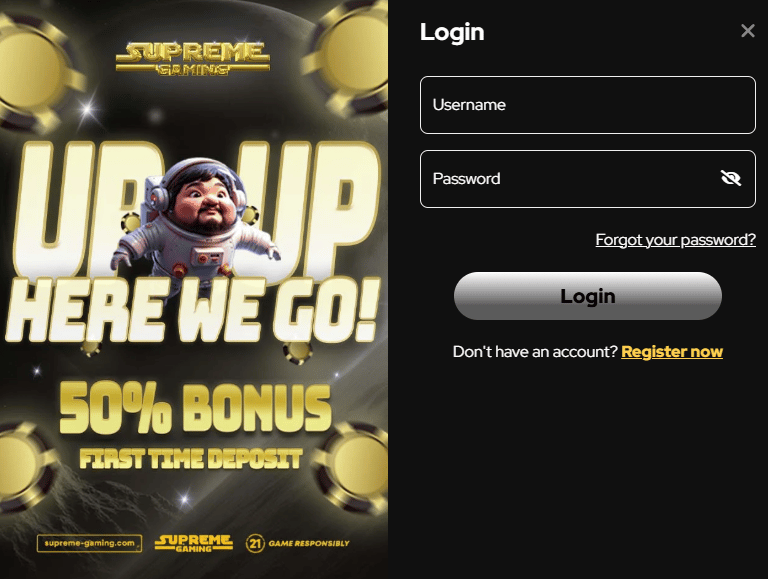Focus the Password input field
Viewport: 768px width, 579px height.
click(588, 179)
